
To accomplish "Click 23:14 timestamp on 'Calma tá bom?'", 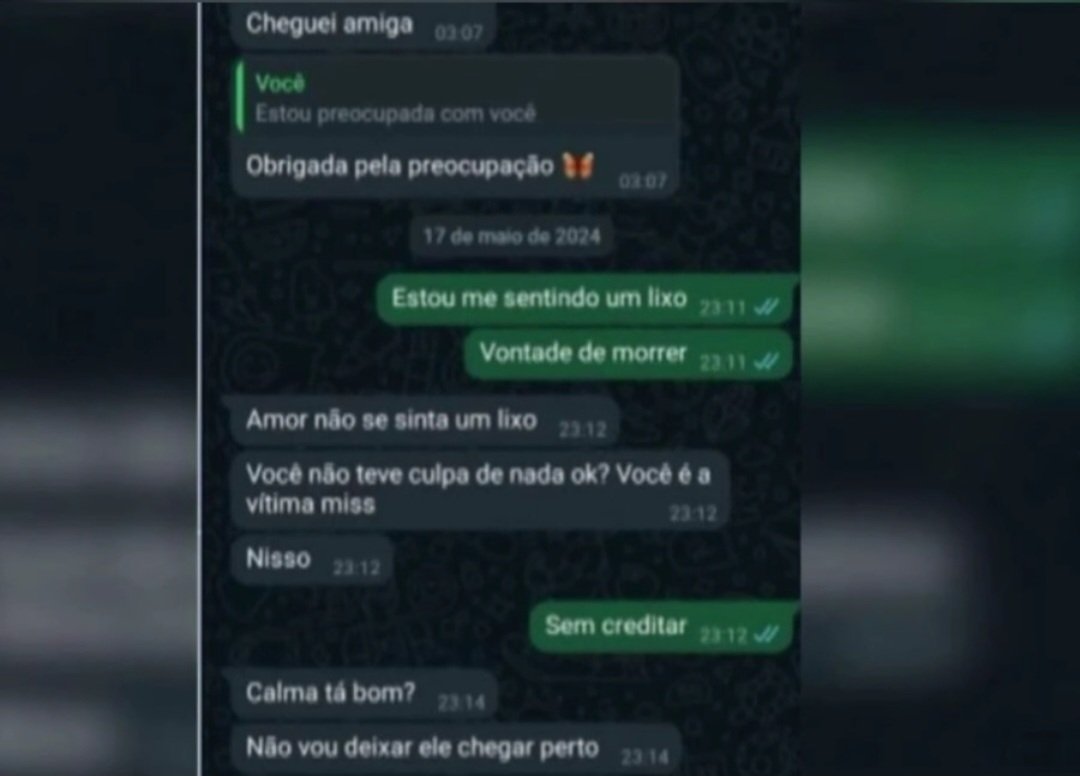I will (x=461, y=702).
